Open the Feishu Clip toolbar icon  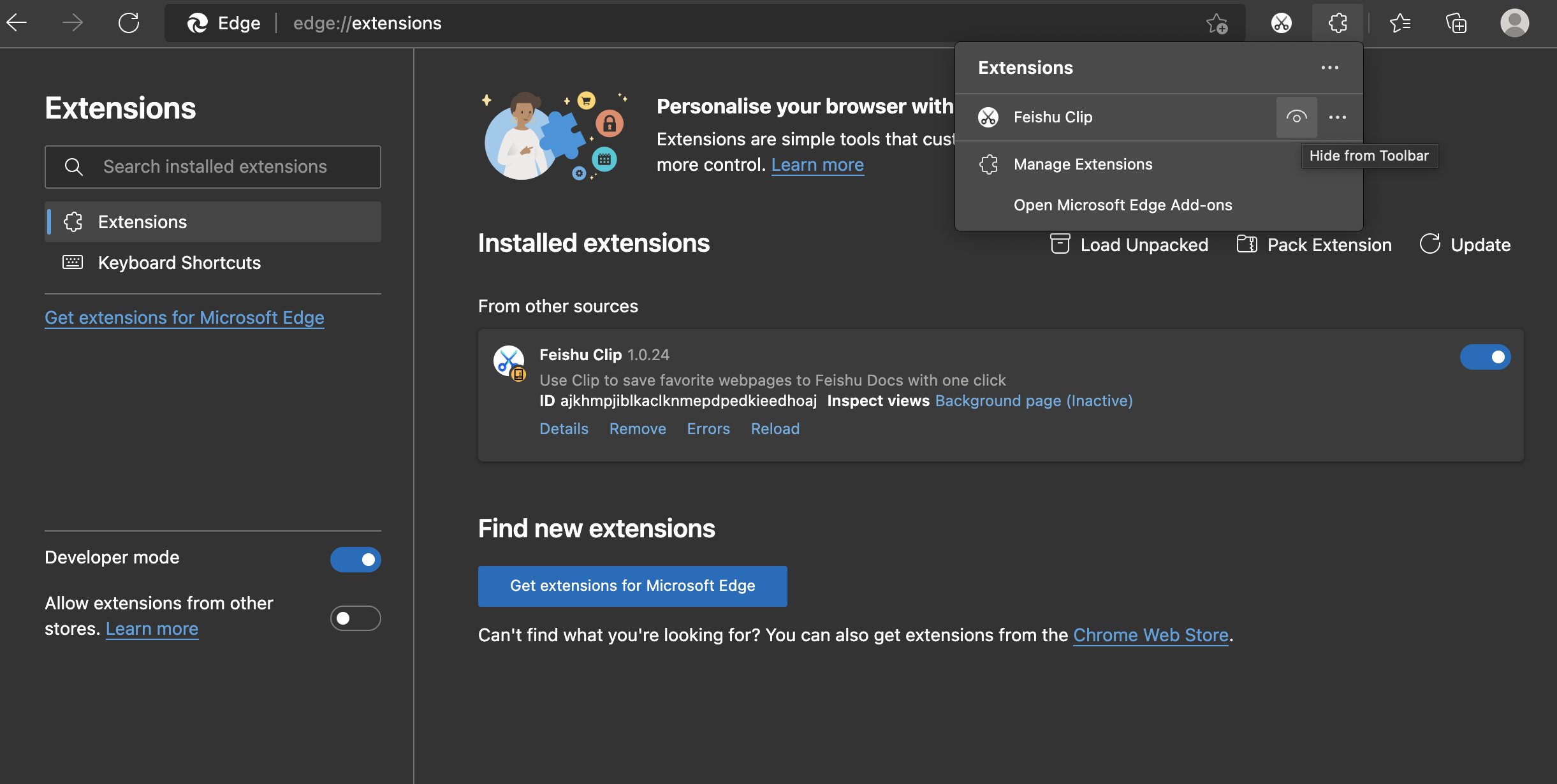coord(1282,24)
